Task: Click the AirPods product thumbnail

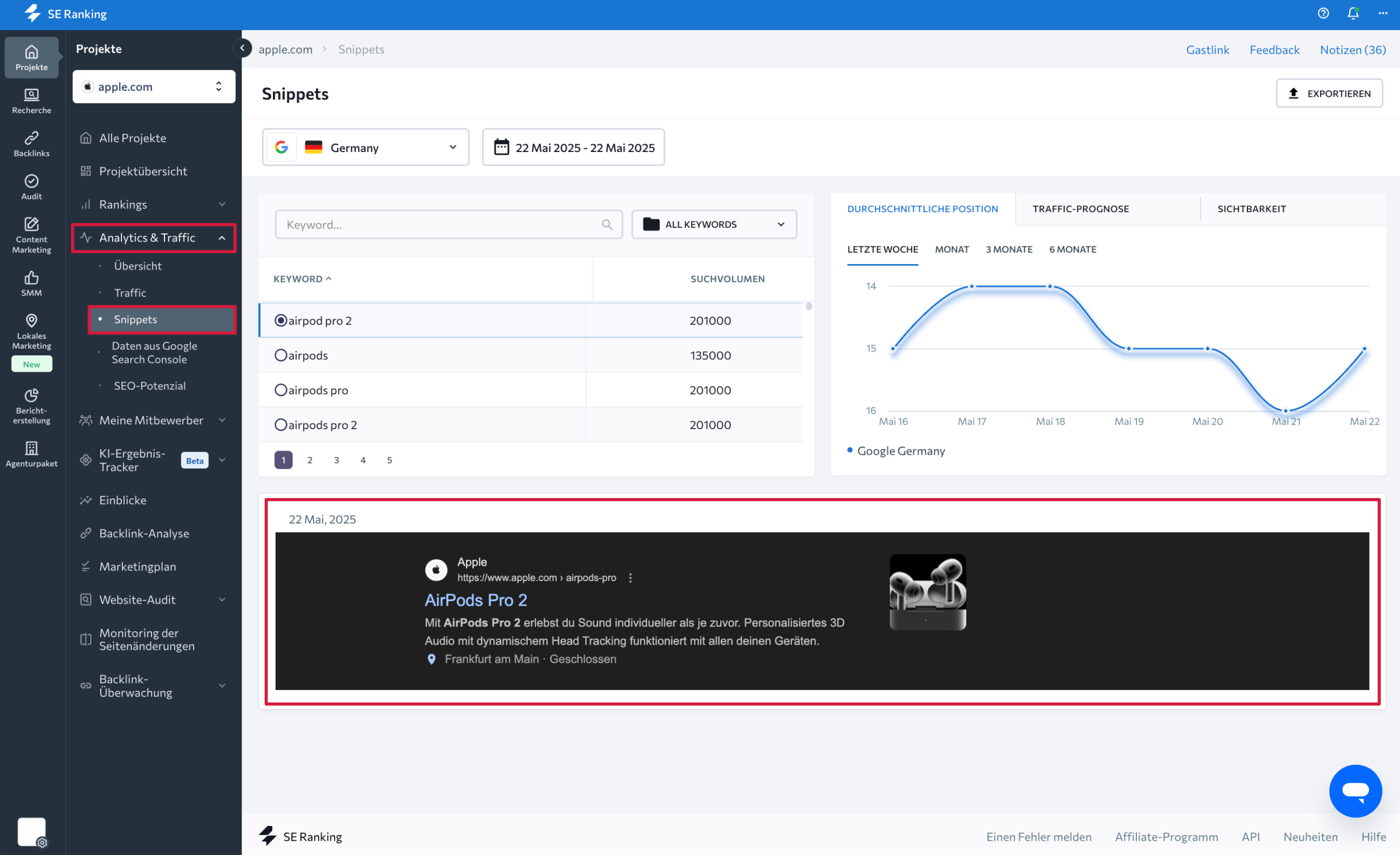Action: point(927,592)
